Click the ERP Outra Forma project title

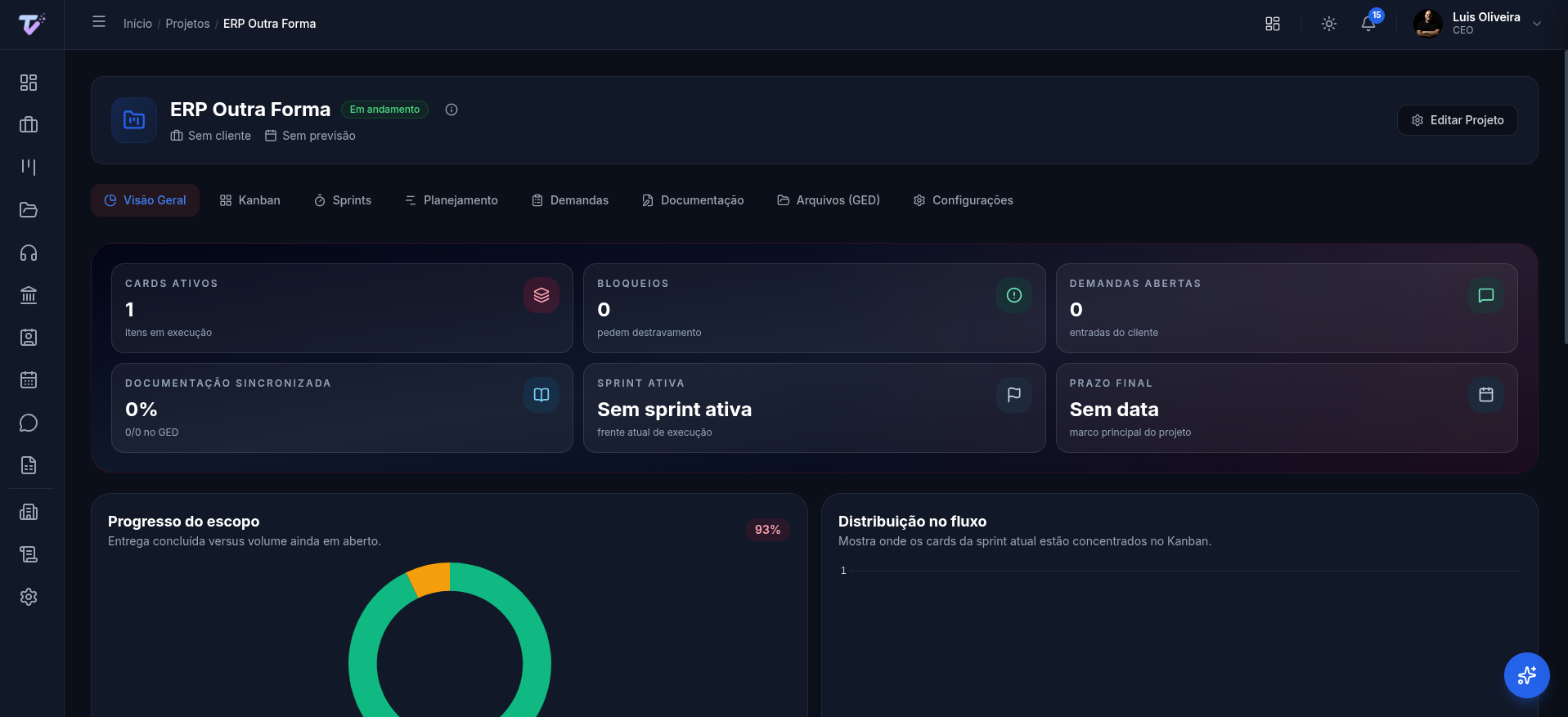click(250, 110)
